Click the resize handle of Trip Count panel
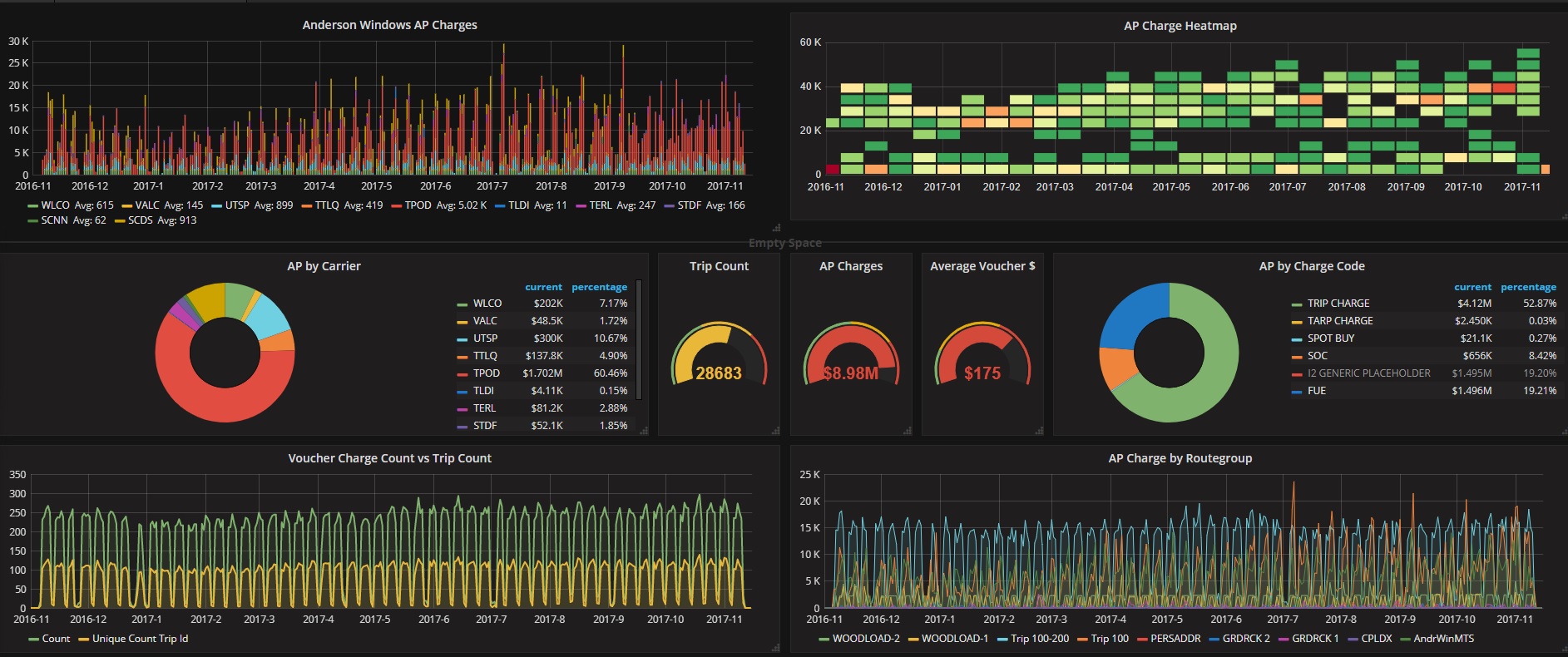 (x=776, y=431)
